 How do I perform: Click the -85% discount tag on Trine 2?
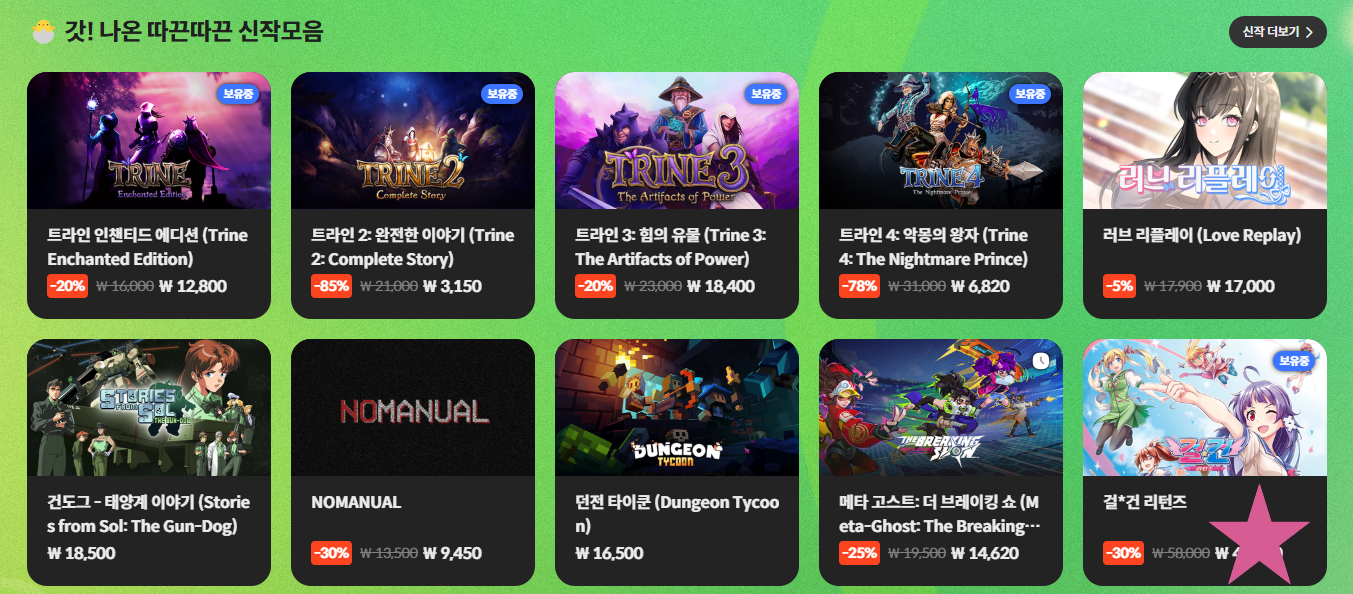tap(331, 286)
